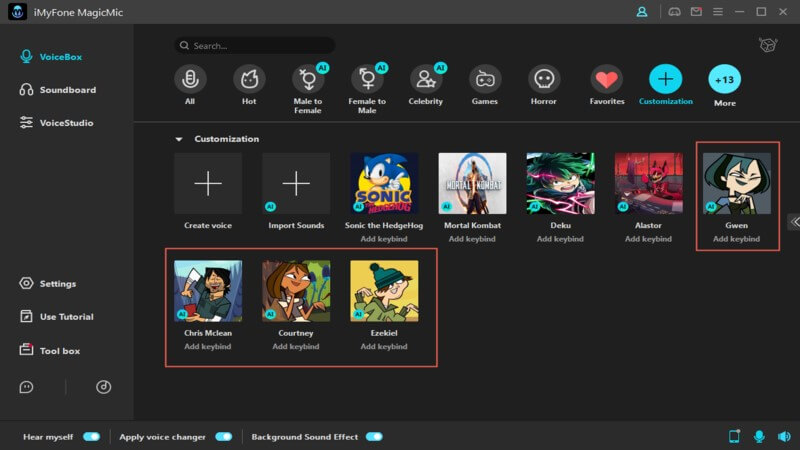Open Tool box in the sidebar
Image resolution: width=800 pixels, height=450 pixels.
pyautogui.click(x=50, y=351)
